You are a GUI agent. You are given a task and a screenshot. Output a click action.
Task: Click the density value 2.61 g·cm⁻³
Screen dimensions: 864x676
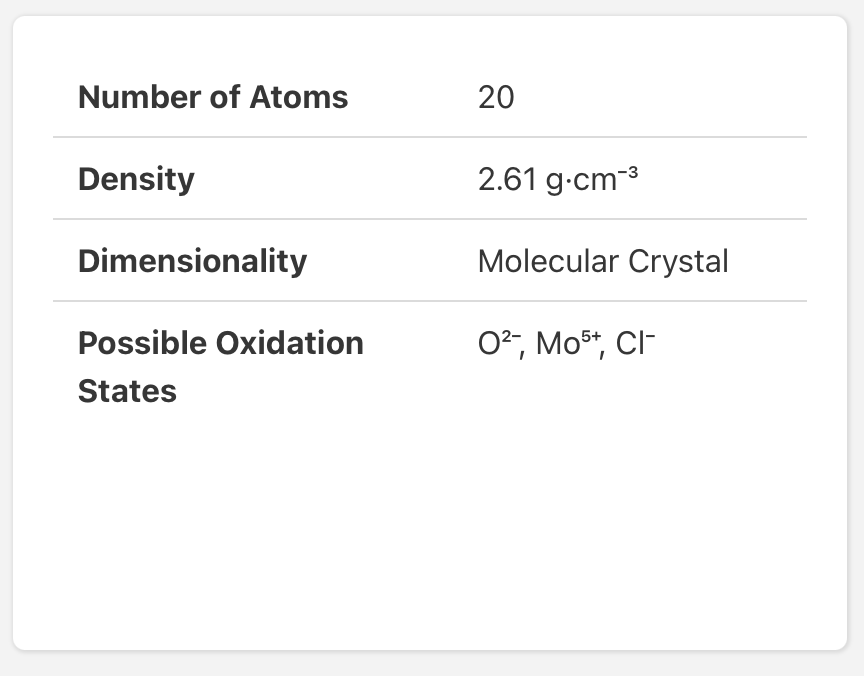tap(558, 179)
